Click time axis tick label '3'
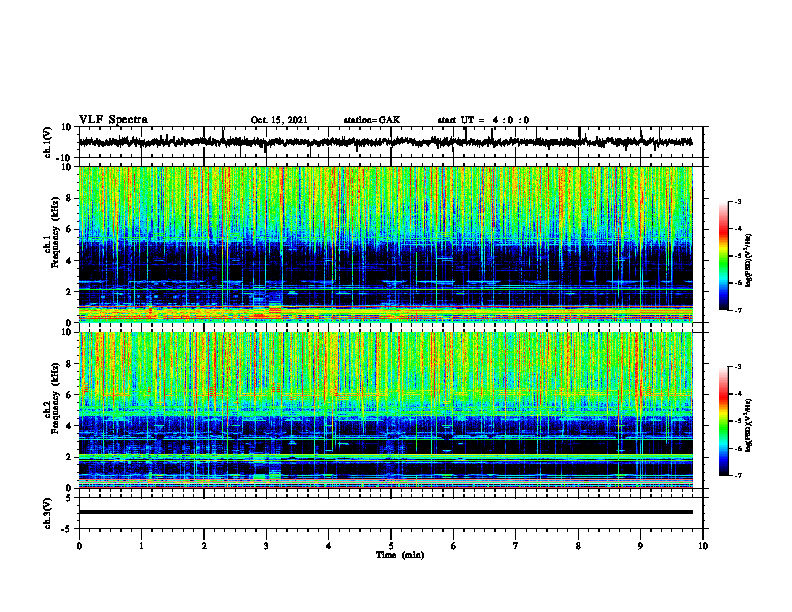 click(x=266, y=546)
